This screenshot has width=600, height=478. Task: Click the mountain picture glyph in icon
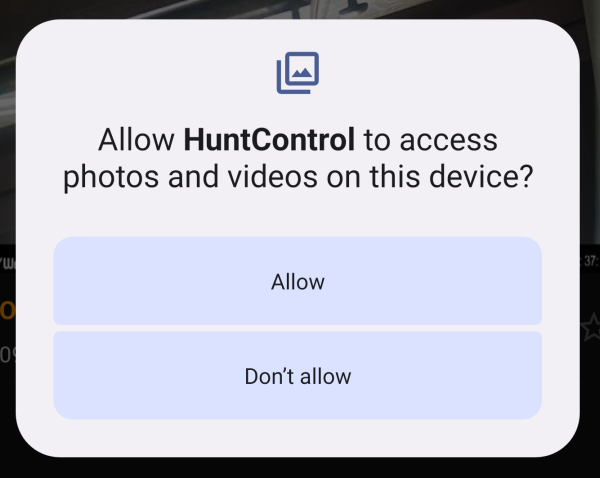point(302,72)
